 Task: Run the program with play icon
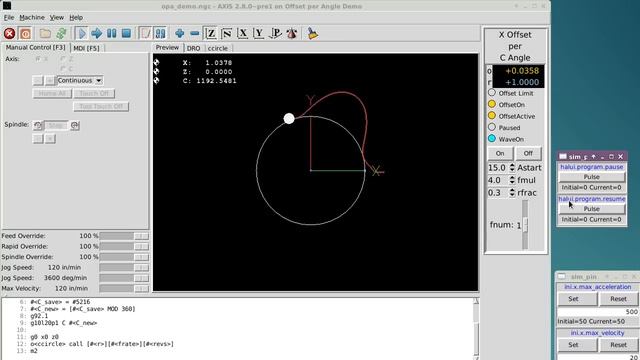pos(81,33)
